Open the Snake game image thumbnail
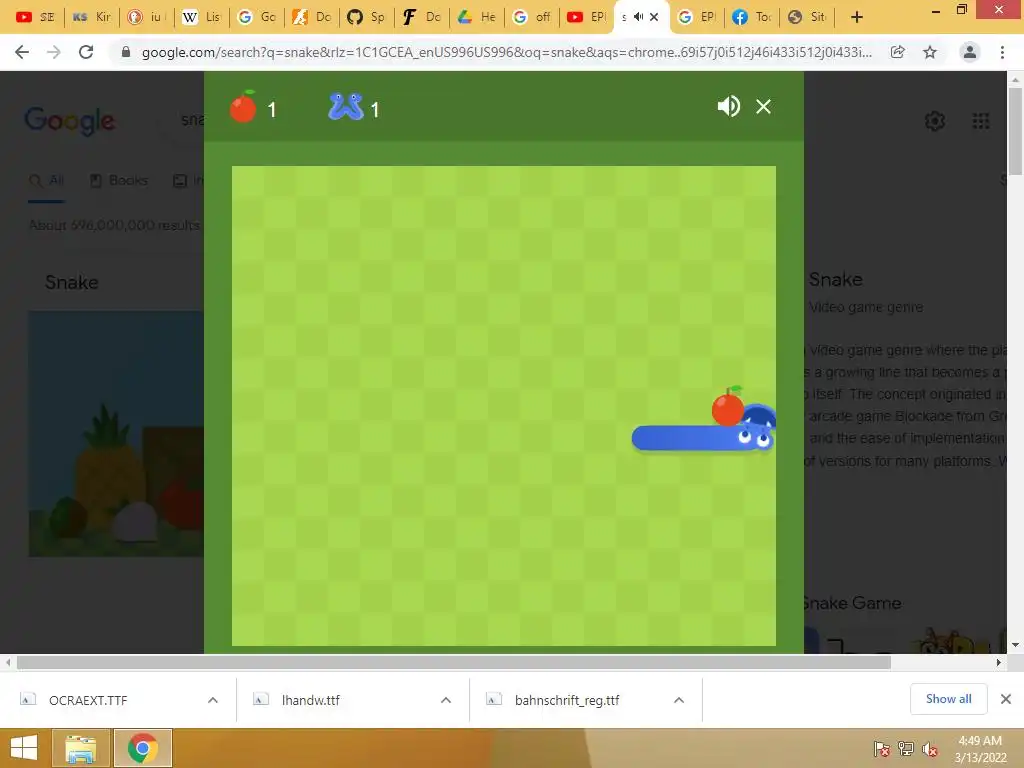 tap(116, 434)
